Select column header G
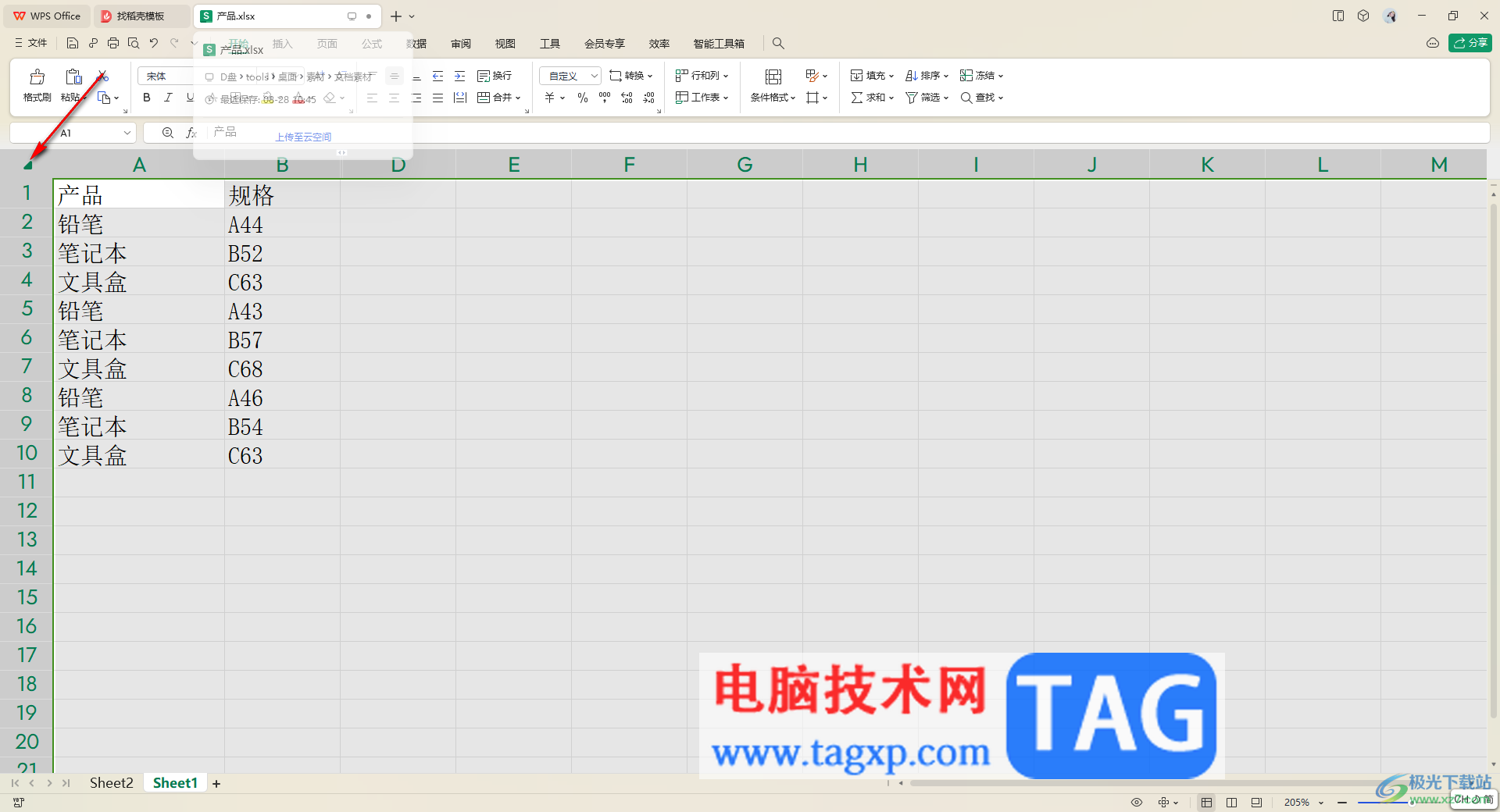The image size is (1500, 812). click(x=745, y=165)
